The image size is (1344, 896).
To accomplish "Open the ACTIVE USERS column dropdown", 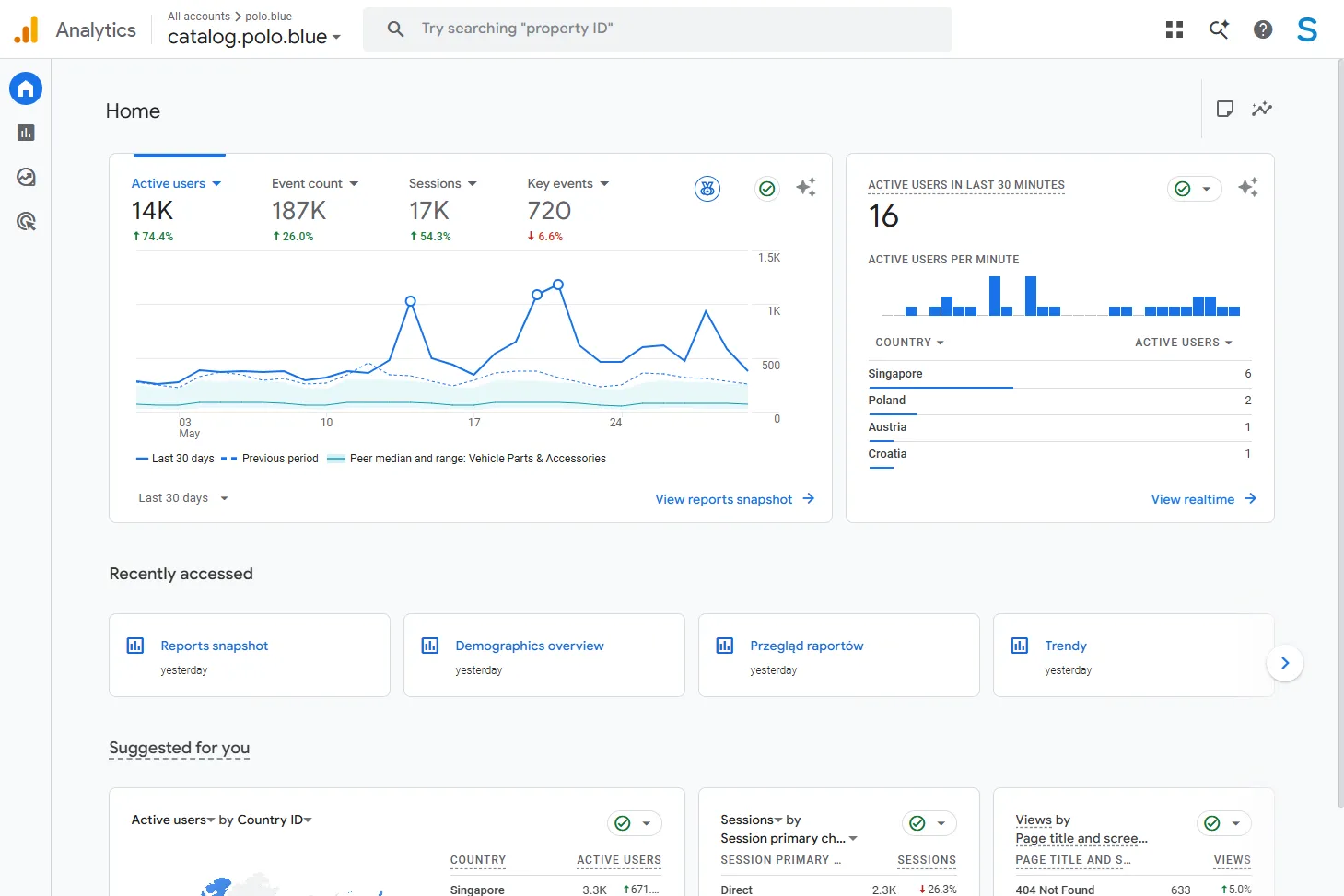I will coord(1183,343).
